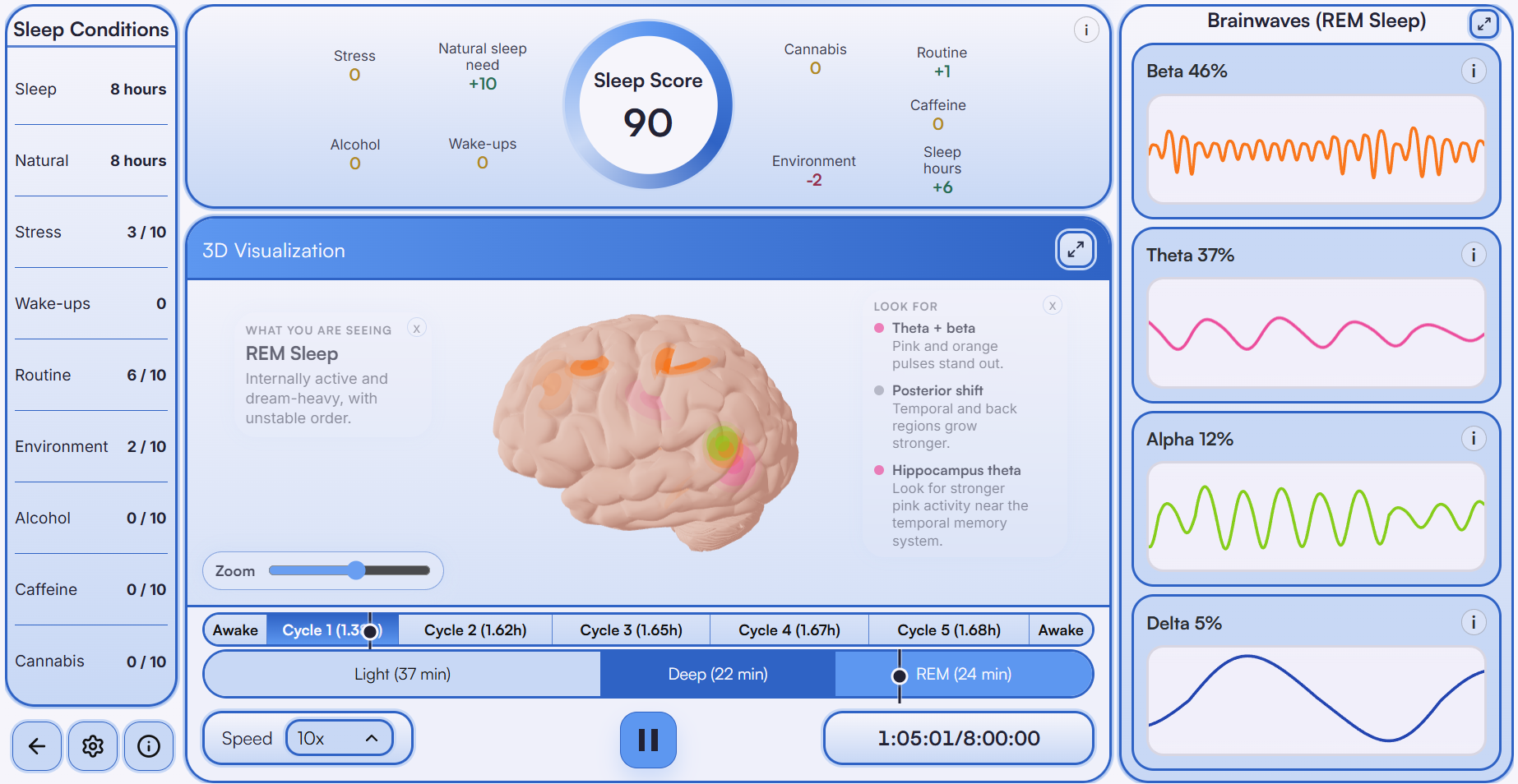Screen dimensions: 1518x784
Task: Click the Beta 46% waveform chart
Action: [1316, 150]
